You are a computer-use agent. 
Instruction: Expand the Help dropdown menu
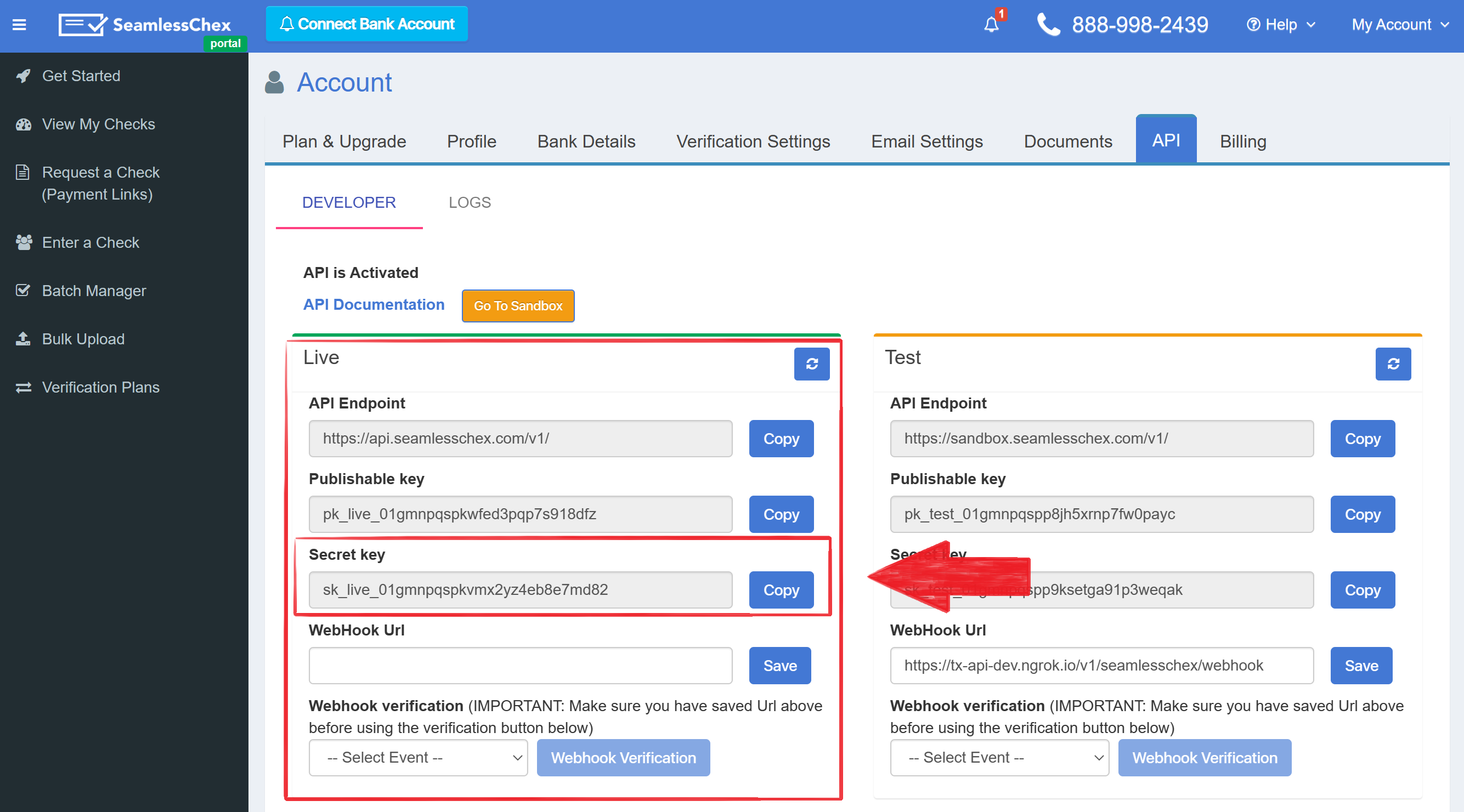[1281, 25]
